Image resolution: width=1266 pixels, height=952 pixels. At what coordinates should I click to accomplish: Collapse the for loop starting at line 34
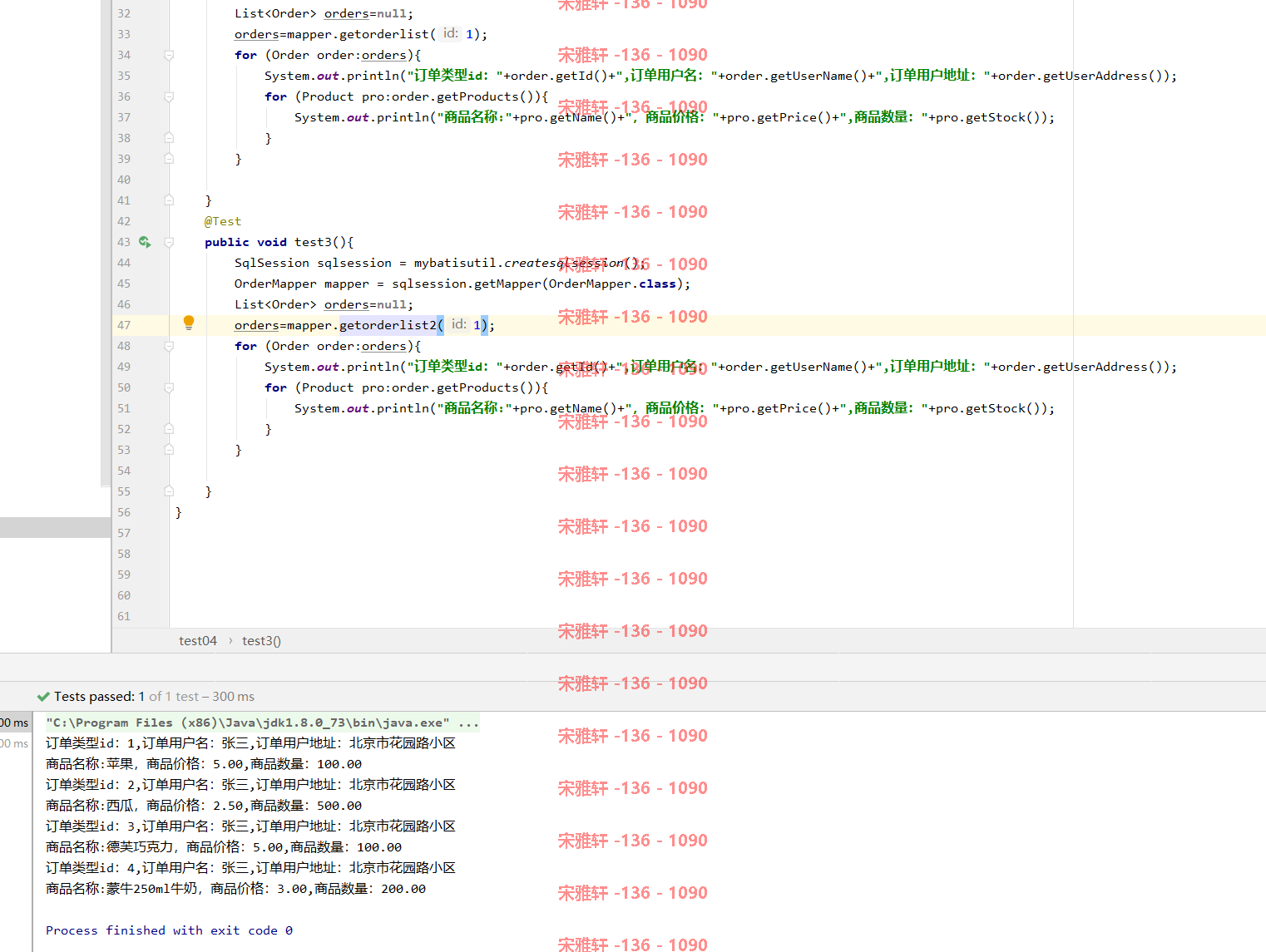coord(169,55)
